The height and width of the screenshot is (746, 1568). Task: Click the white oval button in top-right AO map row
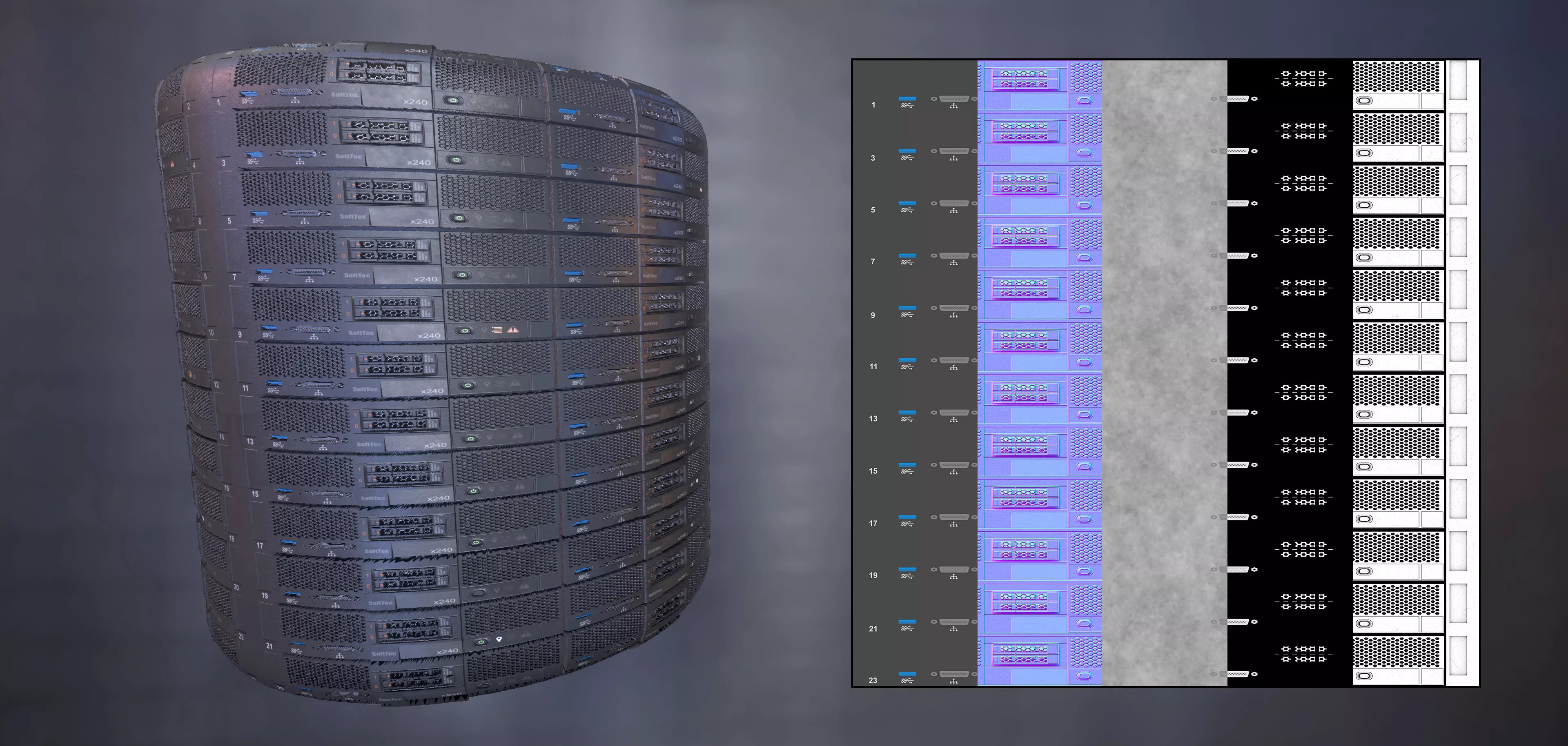tap(1364, 101)
